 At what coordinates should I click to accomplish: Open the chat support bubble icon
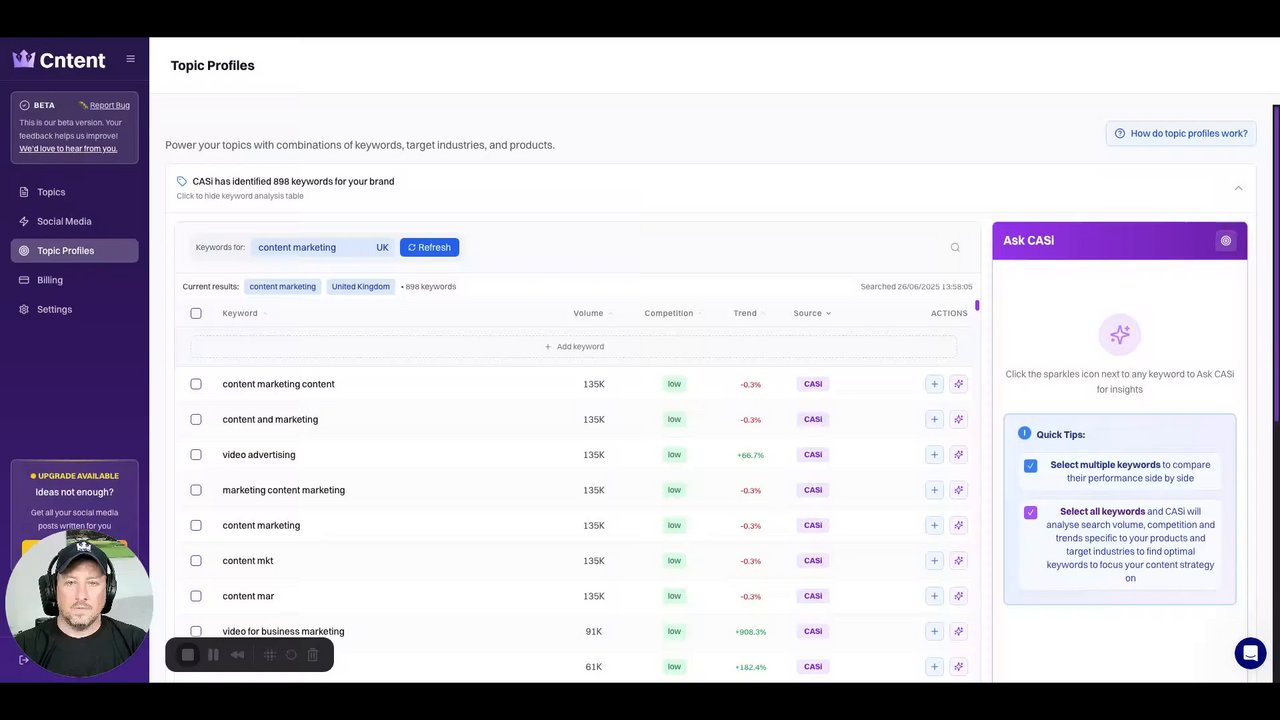[x=1250, y=653]
